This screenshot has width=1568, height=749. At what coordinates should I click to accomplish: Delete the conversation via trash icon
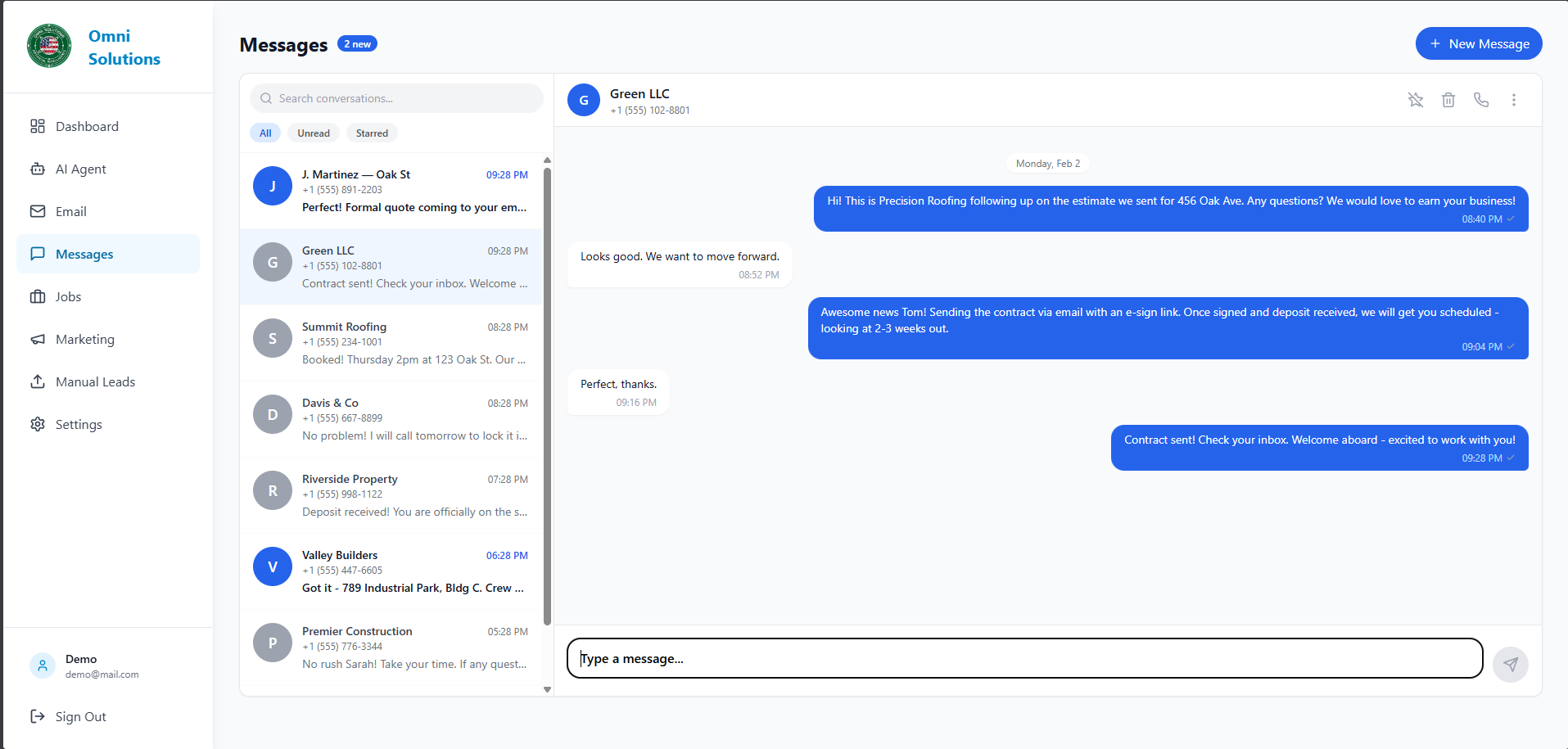click(1448, 100)
